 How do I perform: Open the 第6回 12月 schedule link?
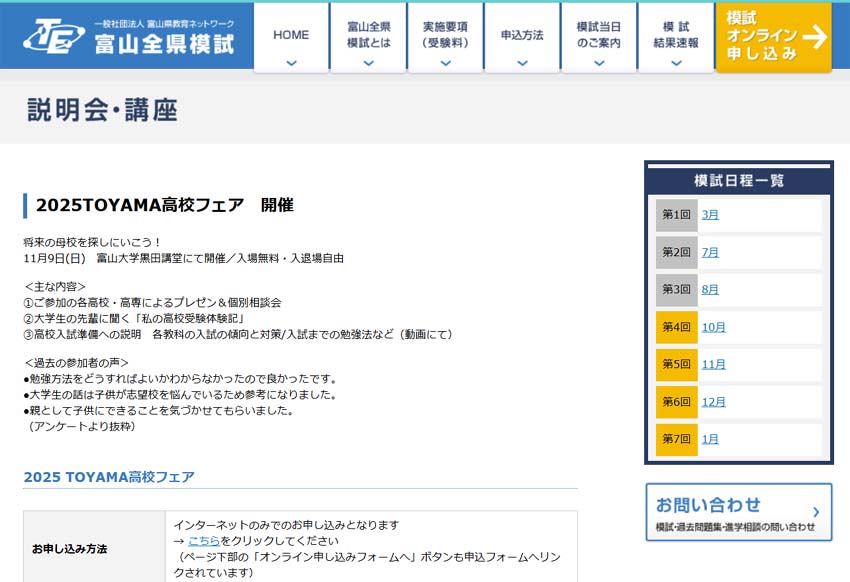click(714, 402)
